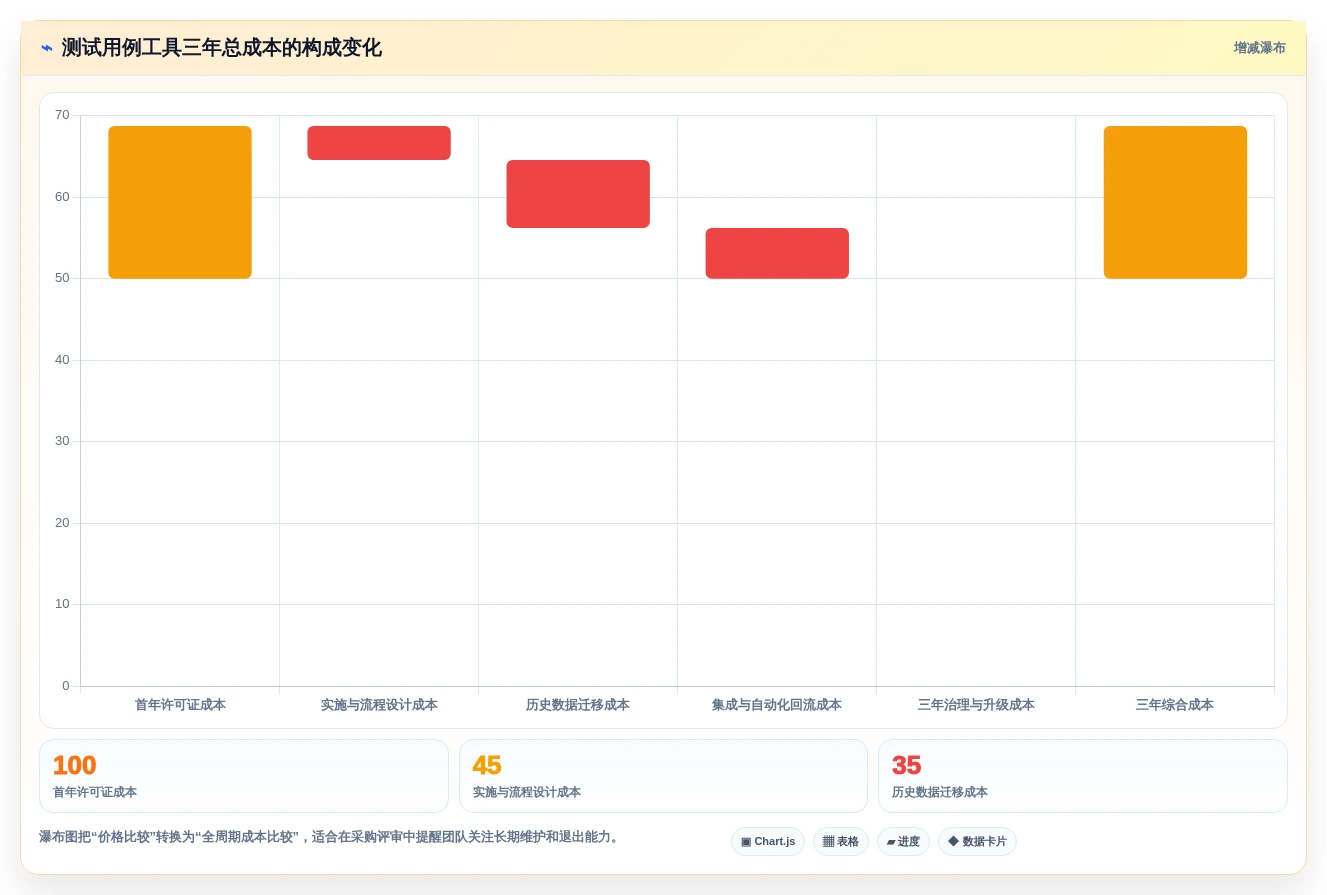Click the 增减瀑布 label in header

click(x=1259, y=48)
